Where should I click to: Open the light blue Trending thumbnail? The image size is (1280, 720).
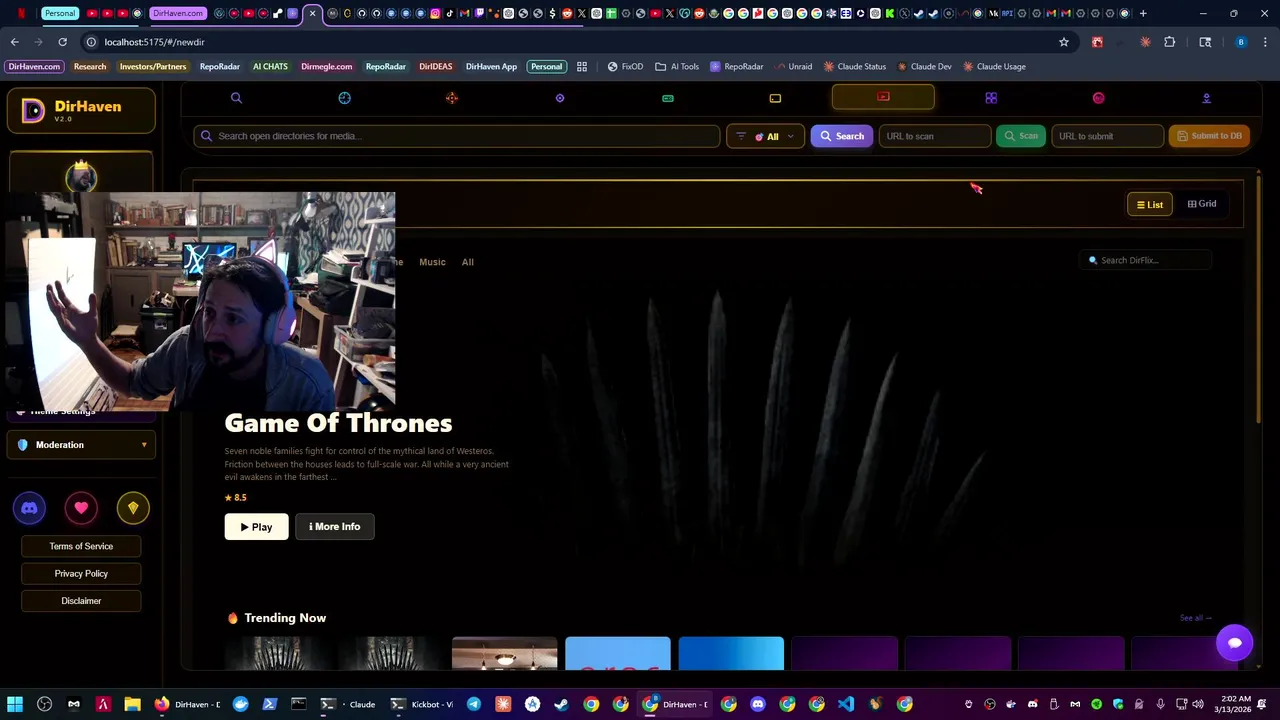click(x=618, y=653)
